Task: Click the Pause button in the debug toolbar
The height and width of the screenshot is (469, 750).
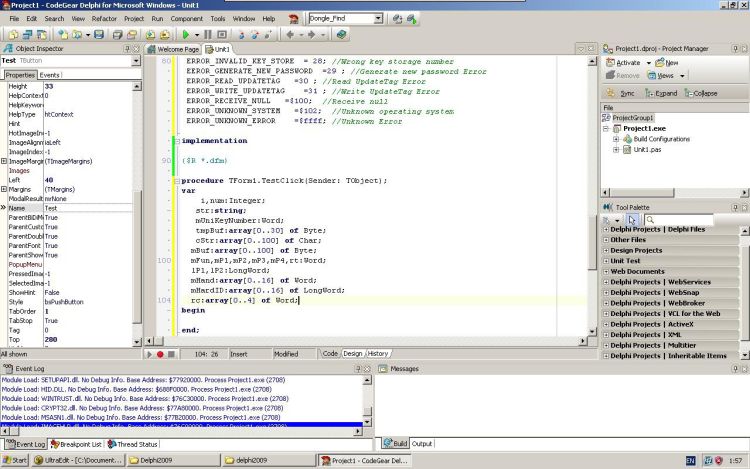Action: pos(208,34)
